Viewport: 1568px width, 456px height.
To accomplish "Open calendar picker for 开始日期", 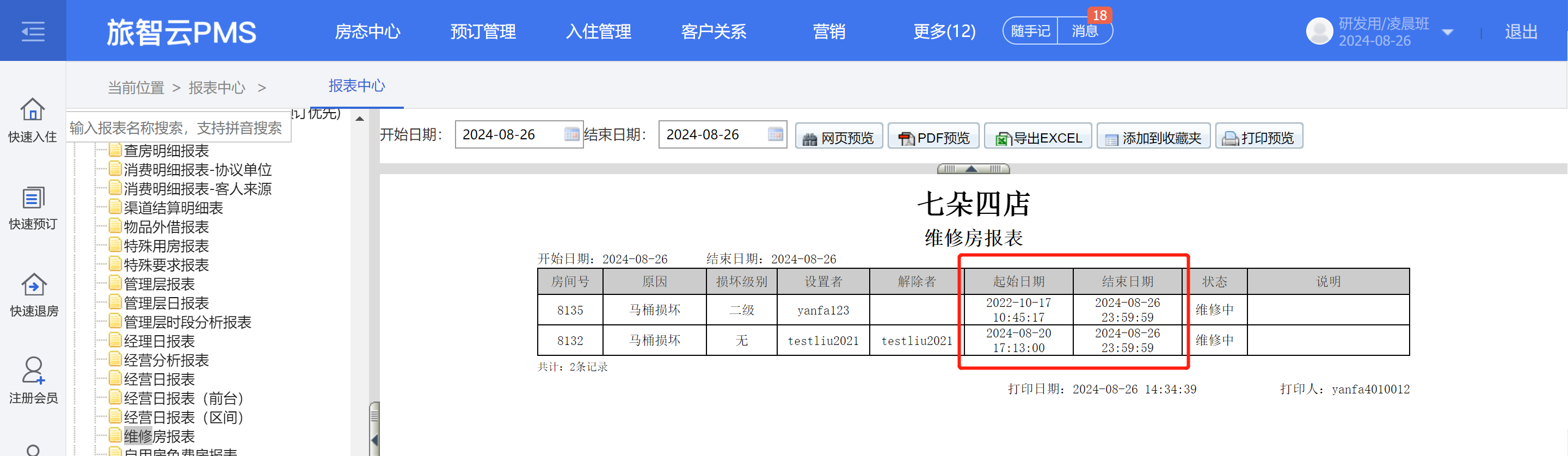I will (571, 134).
